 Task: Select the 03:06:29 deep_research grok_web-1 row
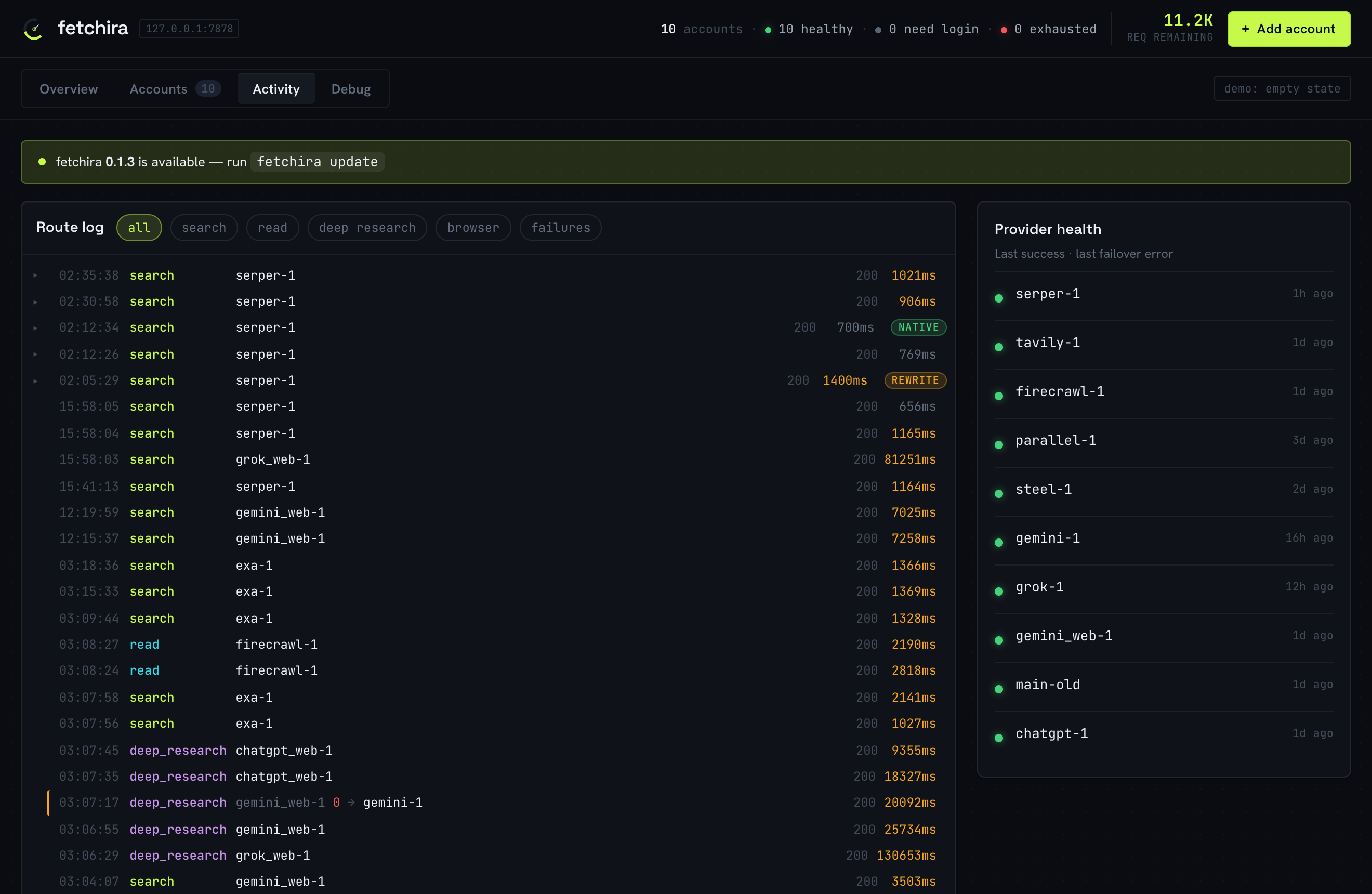[489, 856]
